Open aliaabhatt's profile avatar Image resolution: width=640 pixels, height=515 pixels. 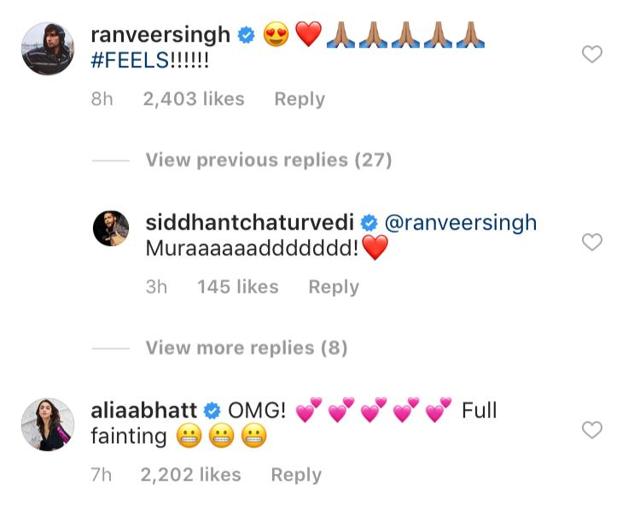(x=48, y=424)
